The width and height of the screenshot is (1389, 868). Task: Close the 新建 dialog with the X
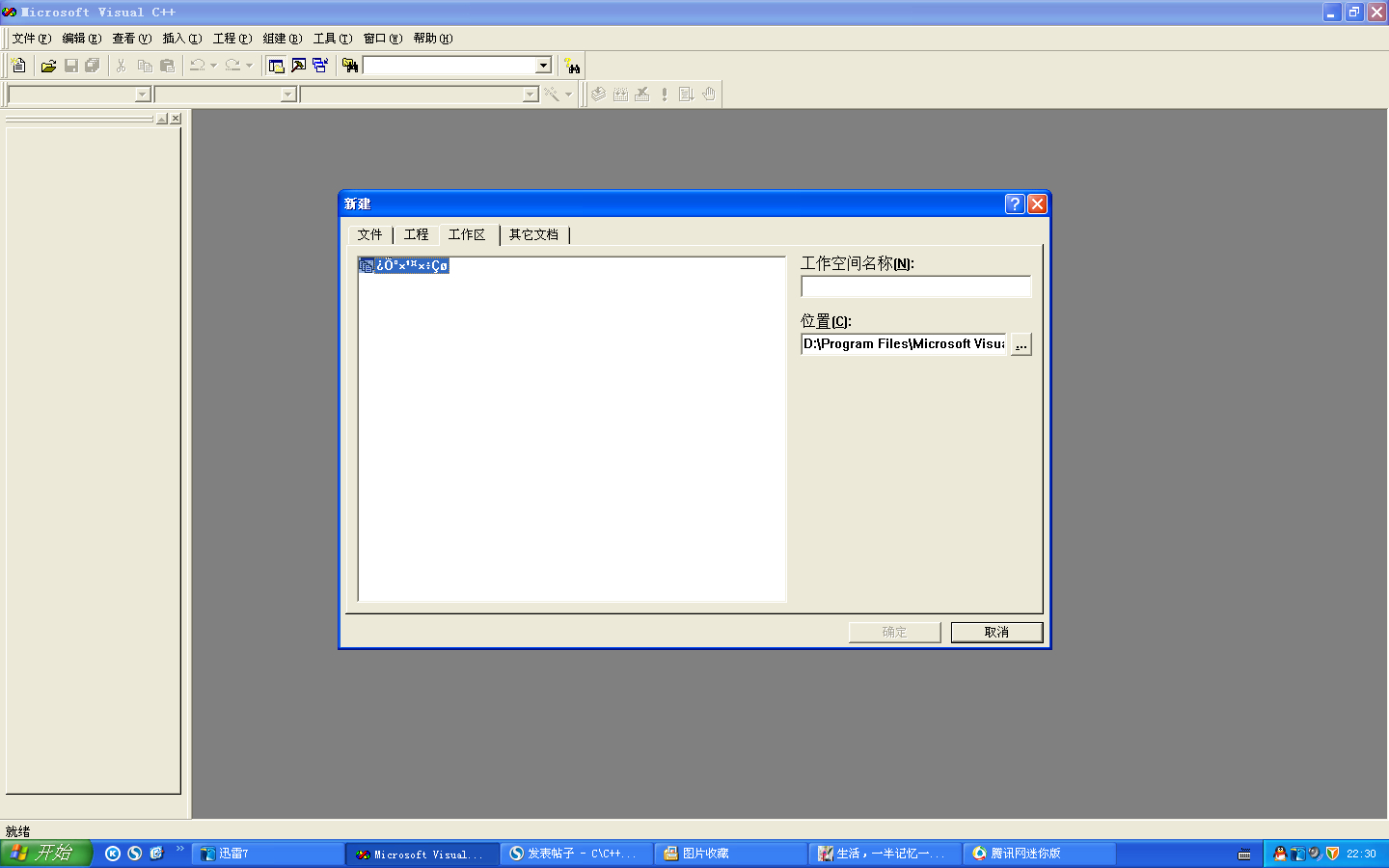[1037, 203]
